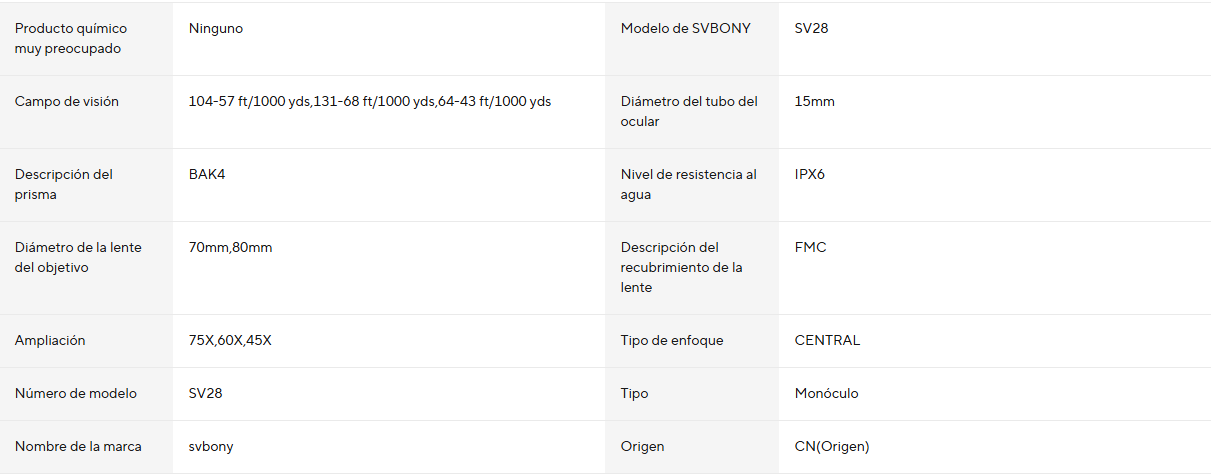Select the 'BAK4' prism value
Screen dimensions: 1214x476
tap(207, 175)
